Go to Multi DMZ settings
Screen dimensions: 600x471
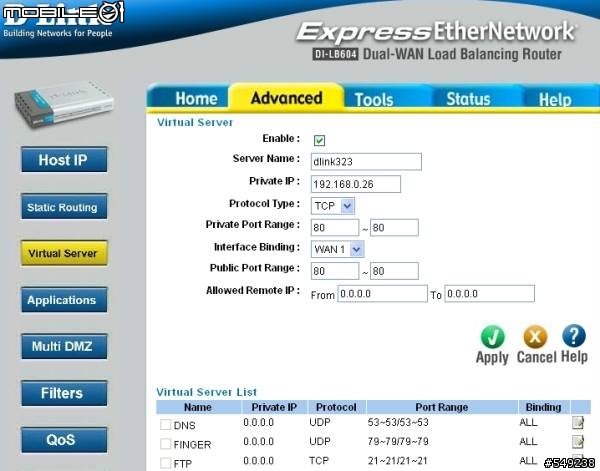[x=64, y=347]
